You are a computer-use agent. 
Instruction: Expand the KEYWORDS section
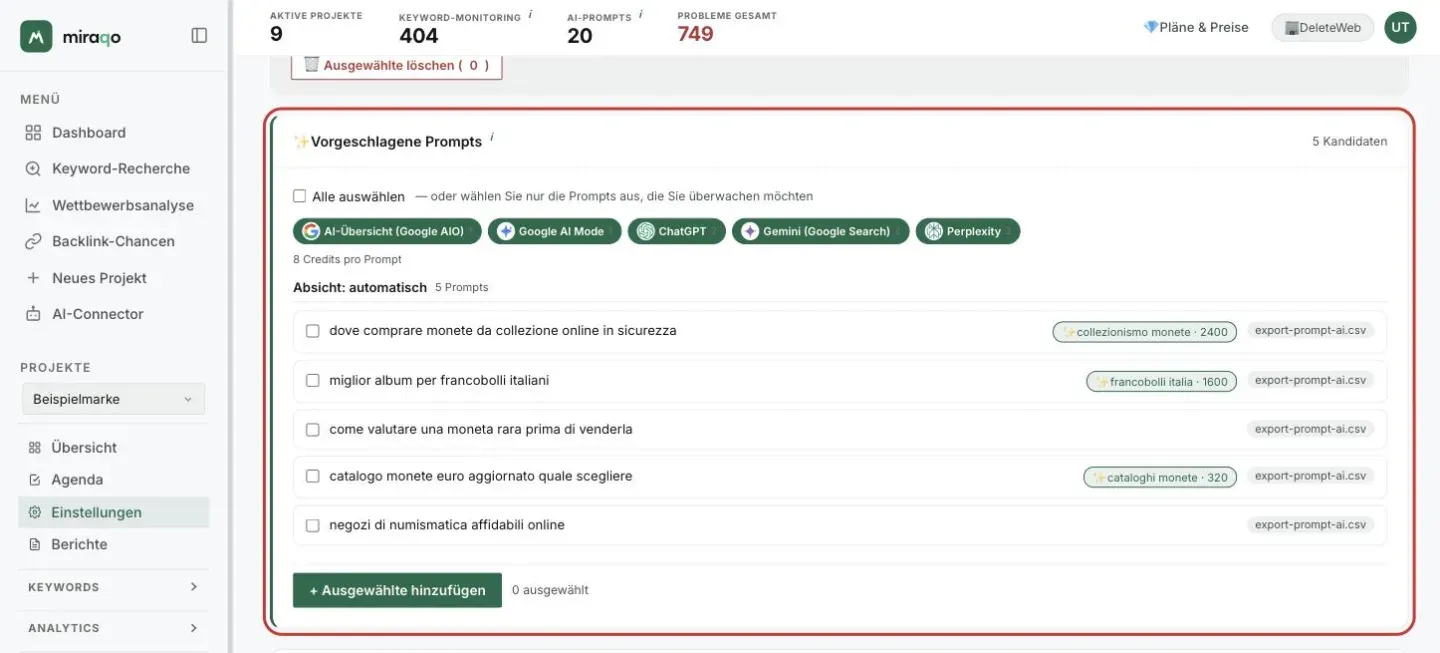pos(113,587)
